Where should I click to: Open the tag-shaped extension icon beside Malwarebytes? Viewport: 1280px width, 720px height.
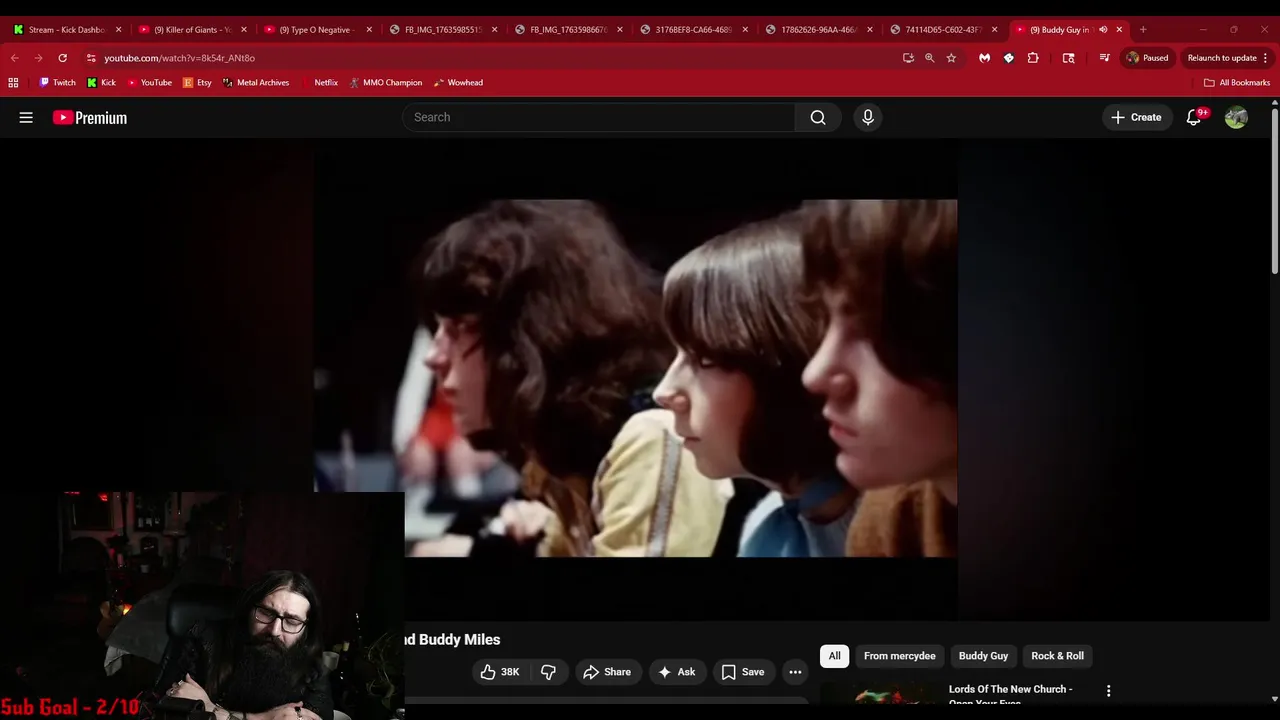pos(1008,58)
